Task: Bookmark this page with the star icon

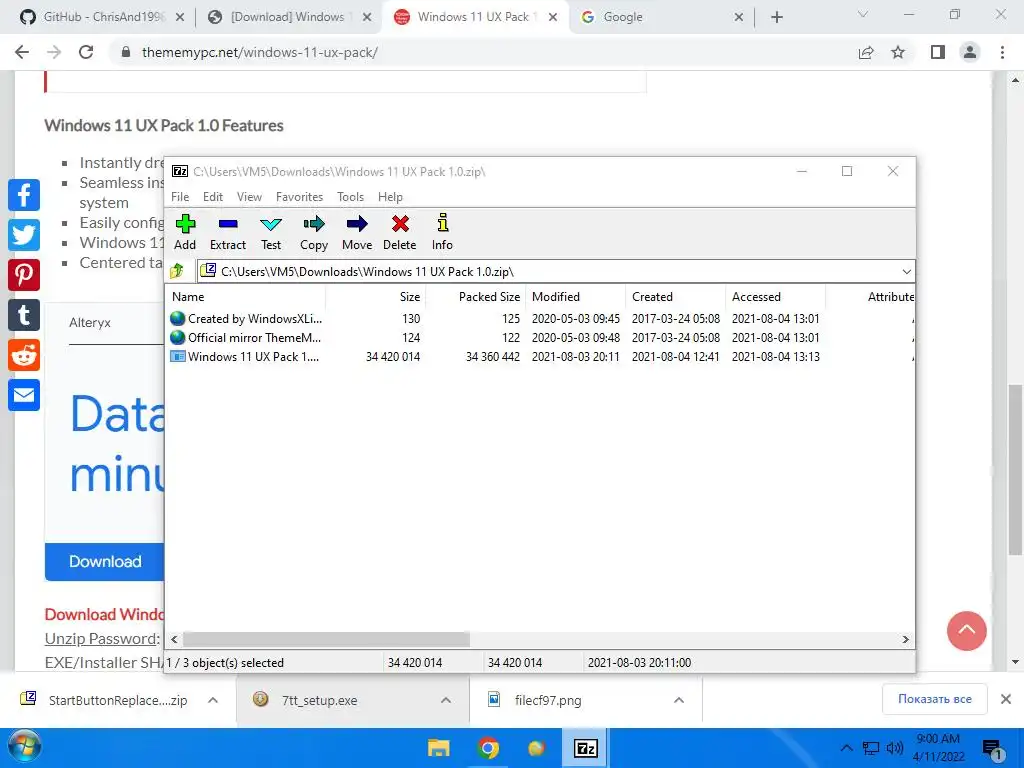Action: tap(899, 52)
